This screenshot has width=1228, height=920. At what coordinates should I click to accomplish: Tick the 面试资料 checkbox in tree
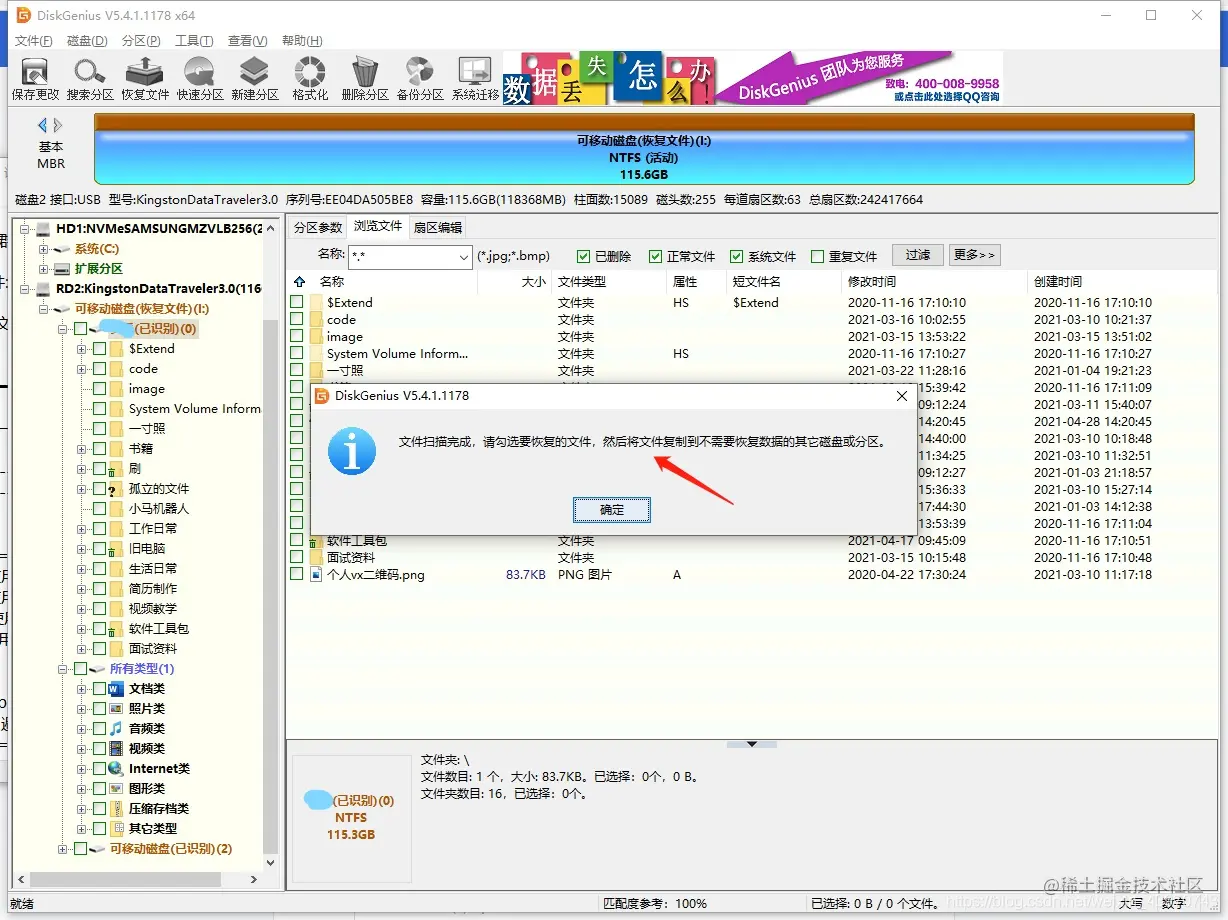click(x=100, y=649)
